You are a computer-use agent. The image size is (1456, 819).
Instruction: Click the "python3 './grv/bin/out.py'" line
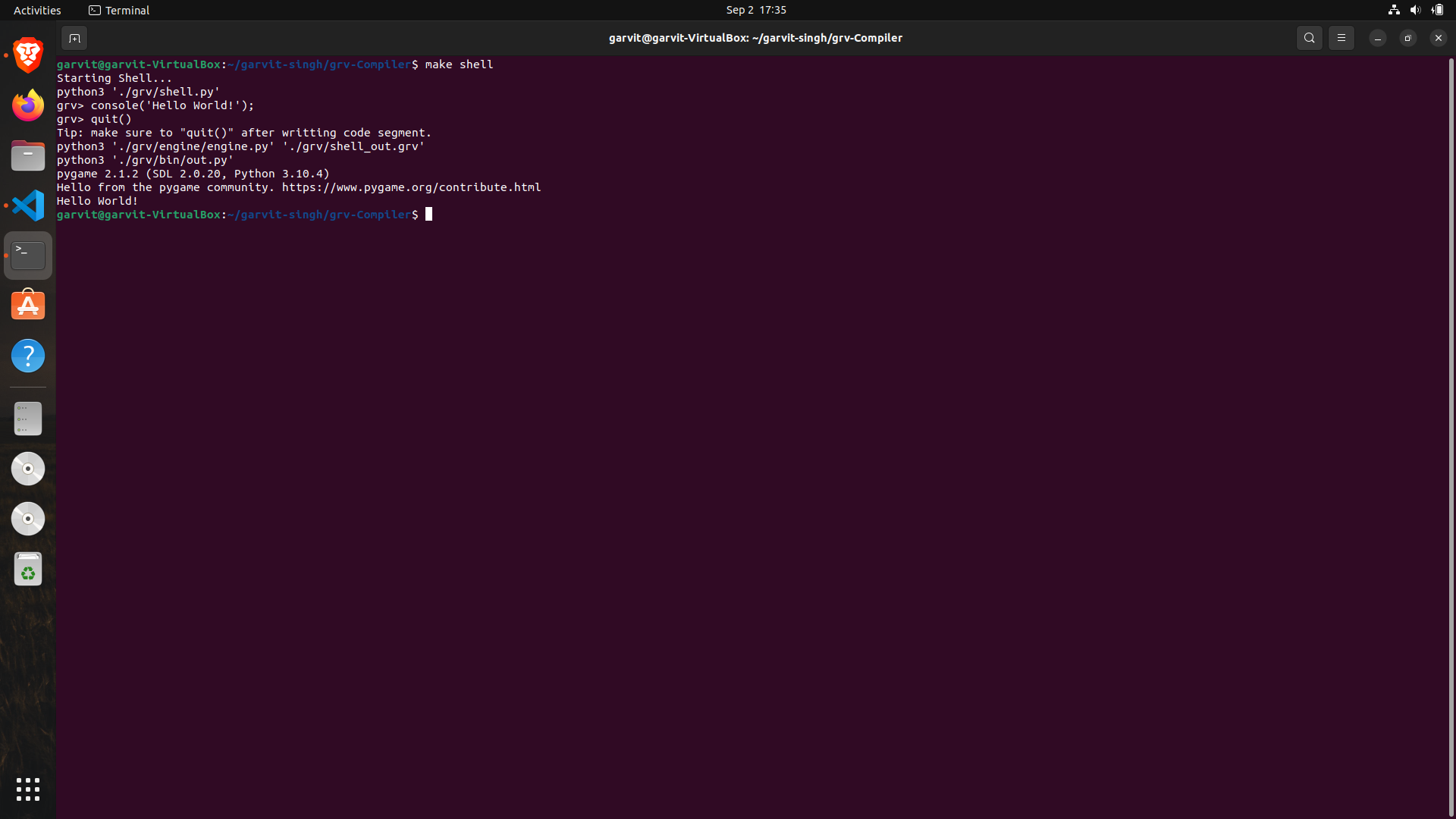146,160
